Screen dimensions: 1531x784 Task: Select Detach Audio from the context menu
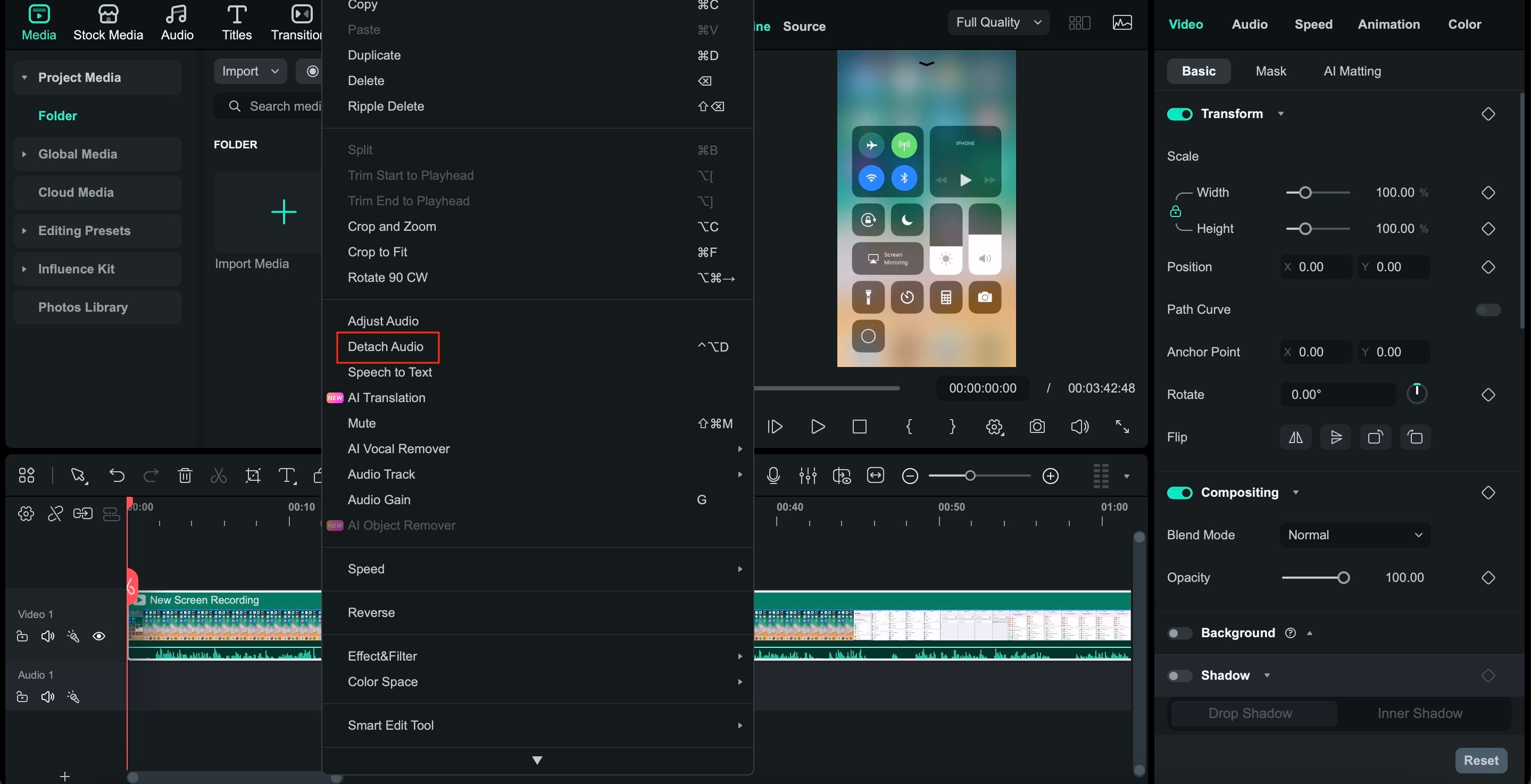point(387,347)
